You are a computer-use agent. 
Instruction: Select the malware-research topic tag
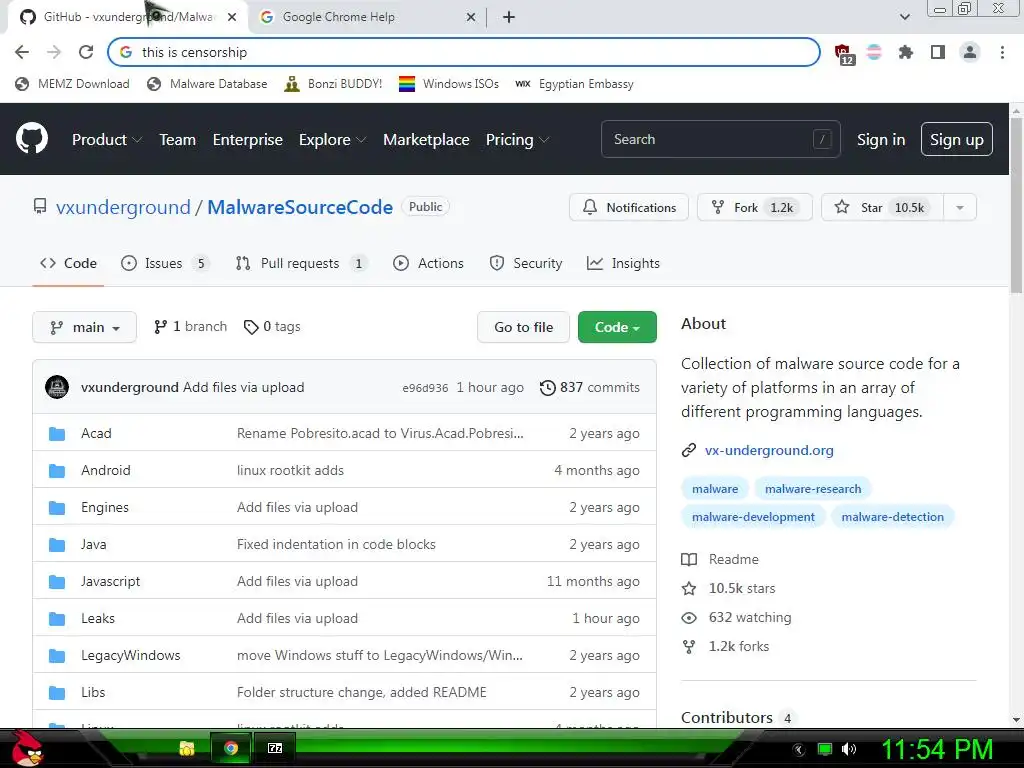coord(812,488)
